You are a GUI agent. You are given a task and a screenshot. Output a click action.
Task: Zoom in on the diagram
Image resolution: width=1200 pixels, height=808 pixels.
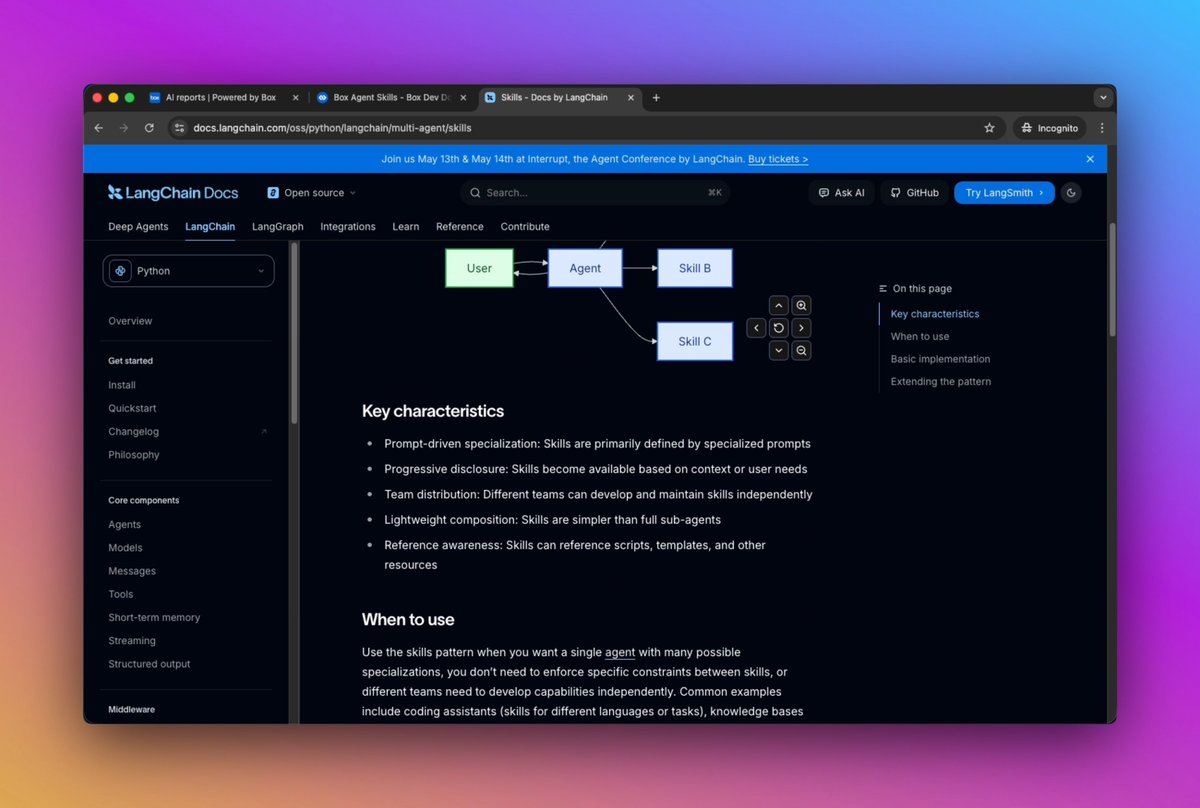(801, 305)
